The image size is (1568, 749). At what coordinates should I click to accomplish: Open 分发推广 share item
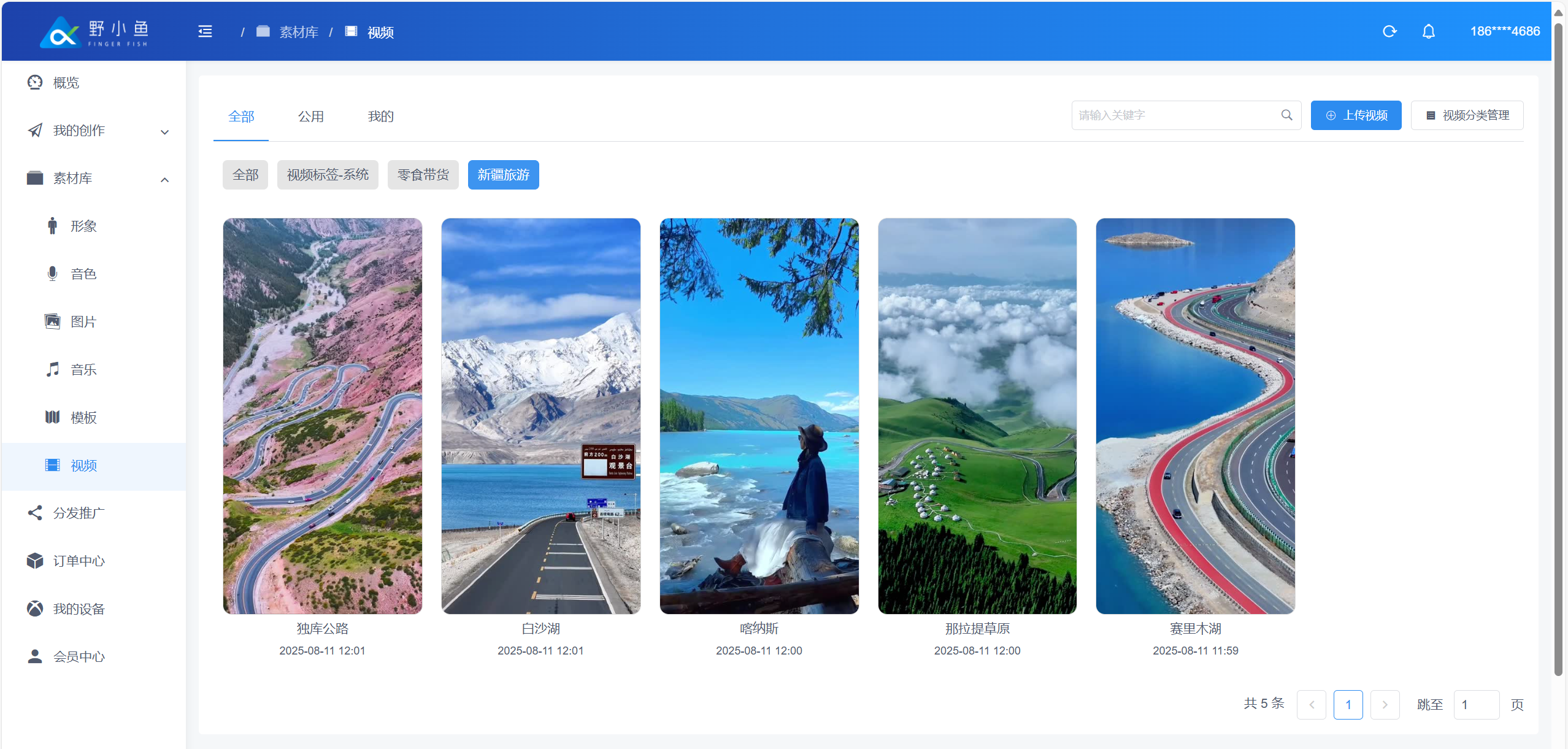79,513
